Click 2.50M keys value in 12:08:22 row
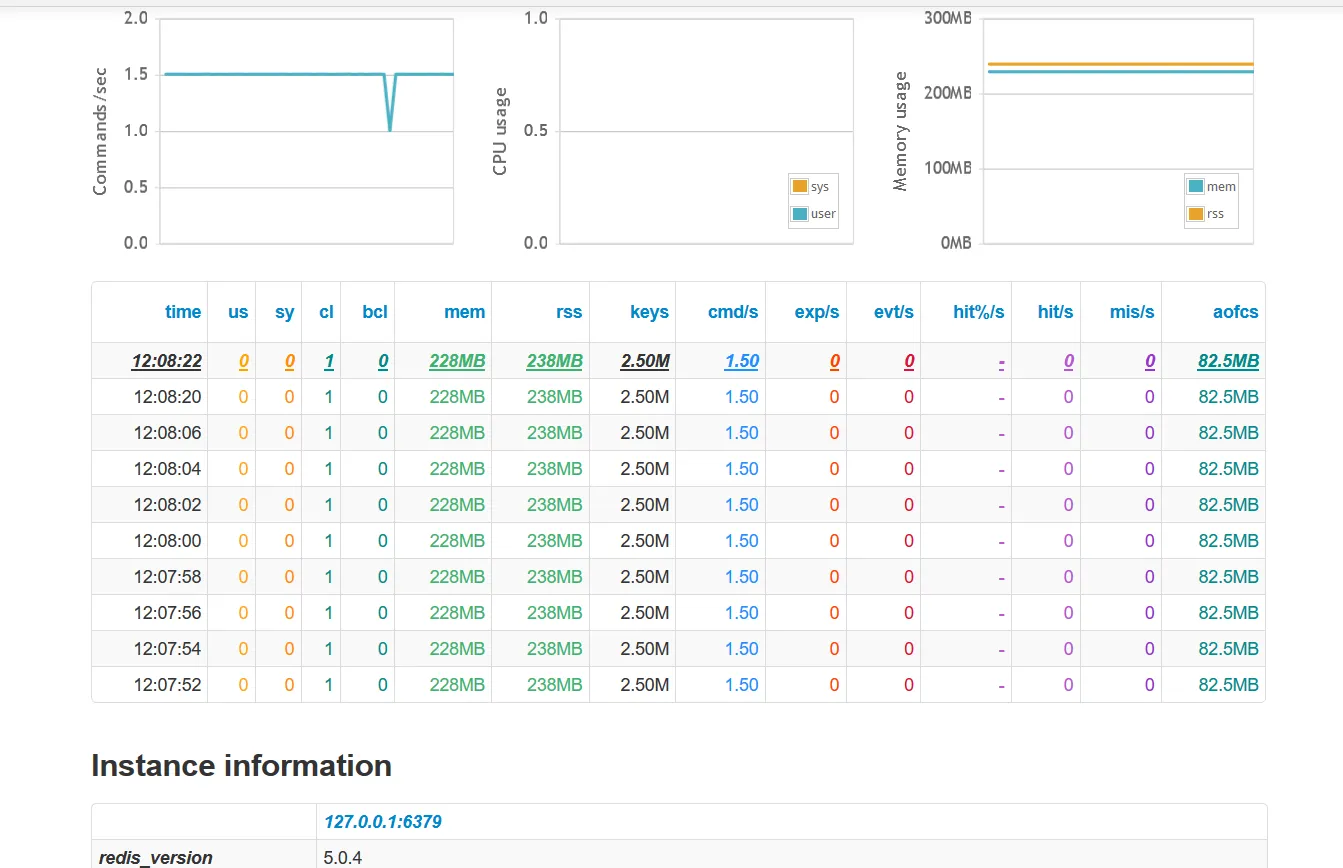1343x868 pixels. click(x=645, y=361)
